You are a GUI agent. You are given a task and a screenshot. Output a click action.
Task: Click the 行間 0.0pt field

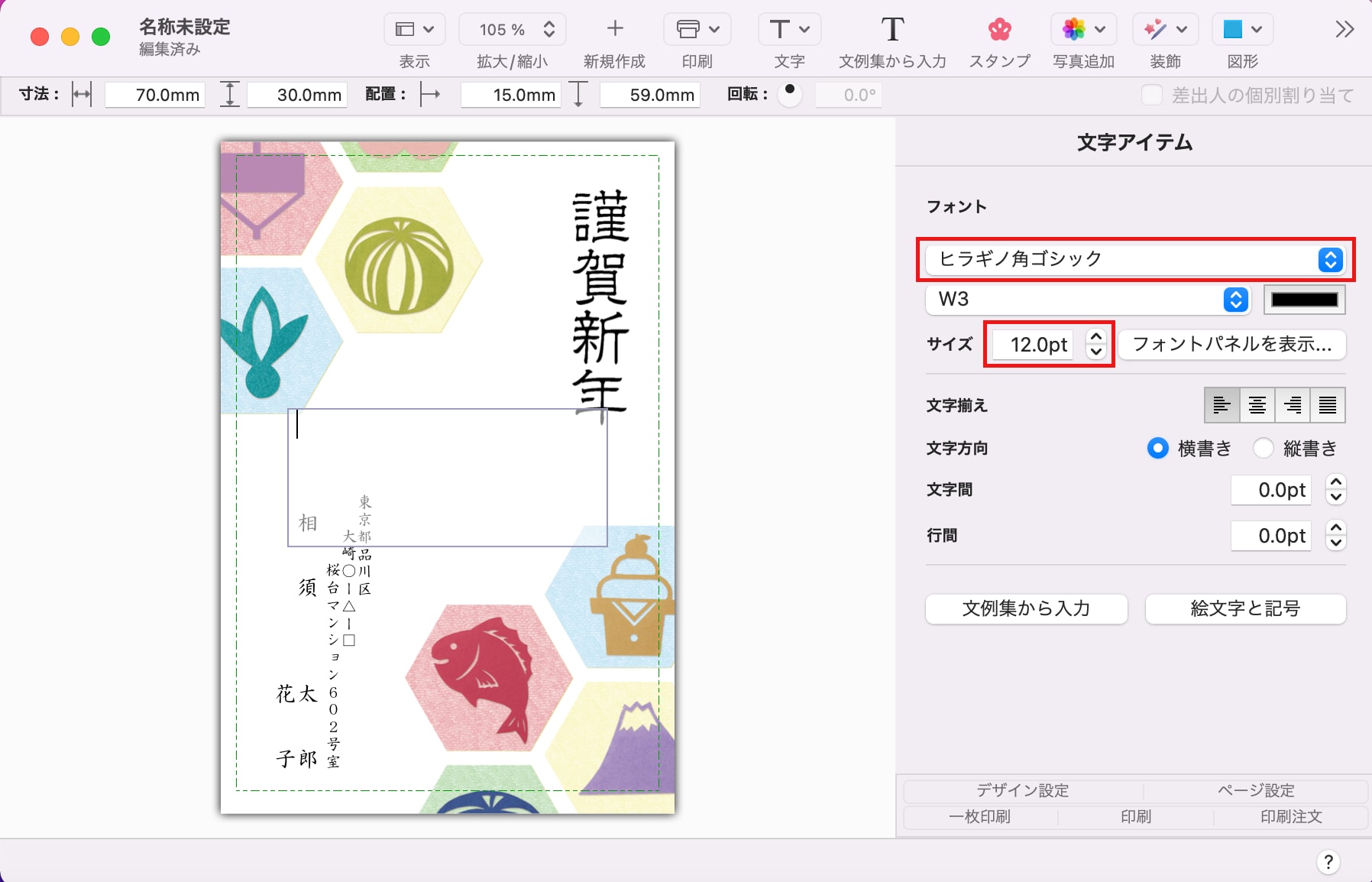point(1271,535)
